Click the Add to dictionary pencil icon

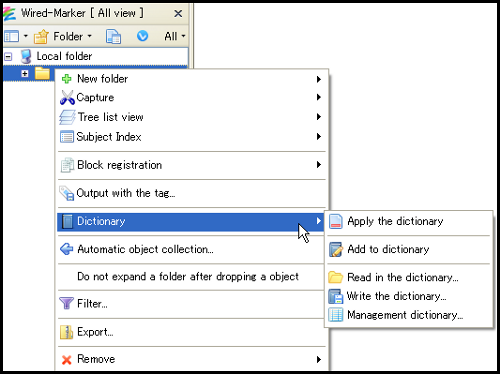pyautogui.click(x=336, y=250)
